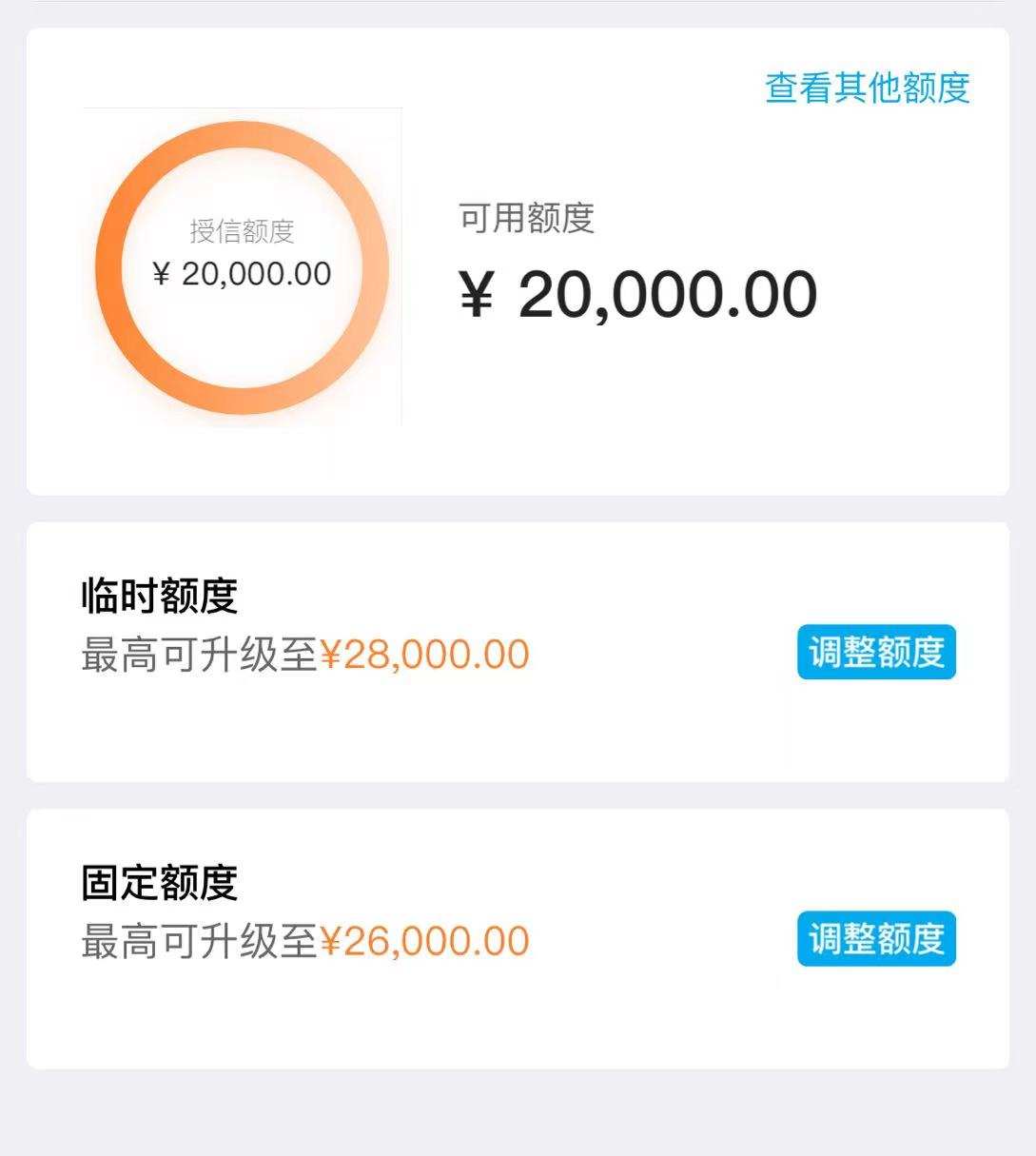Tap 调整额度 button for 固定额度
The width and height of the screenshot is (1036, 1156).
pos(876,939)
